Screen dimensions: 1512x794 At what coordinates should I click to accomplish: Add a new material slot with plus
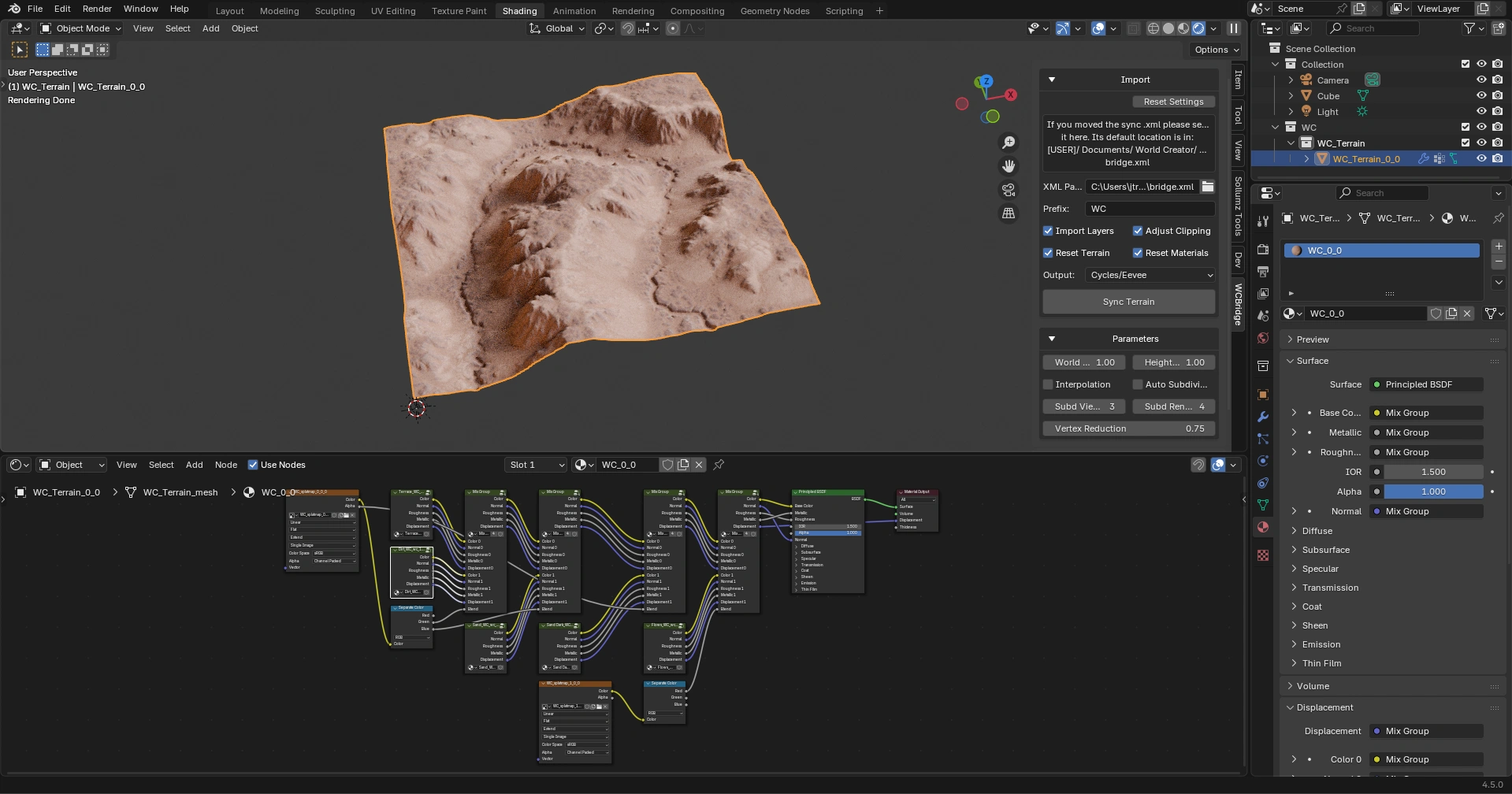coord(1499,247)
